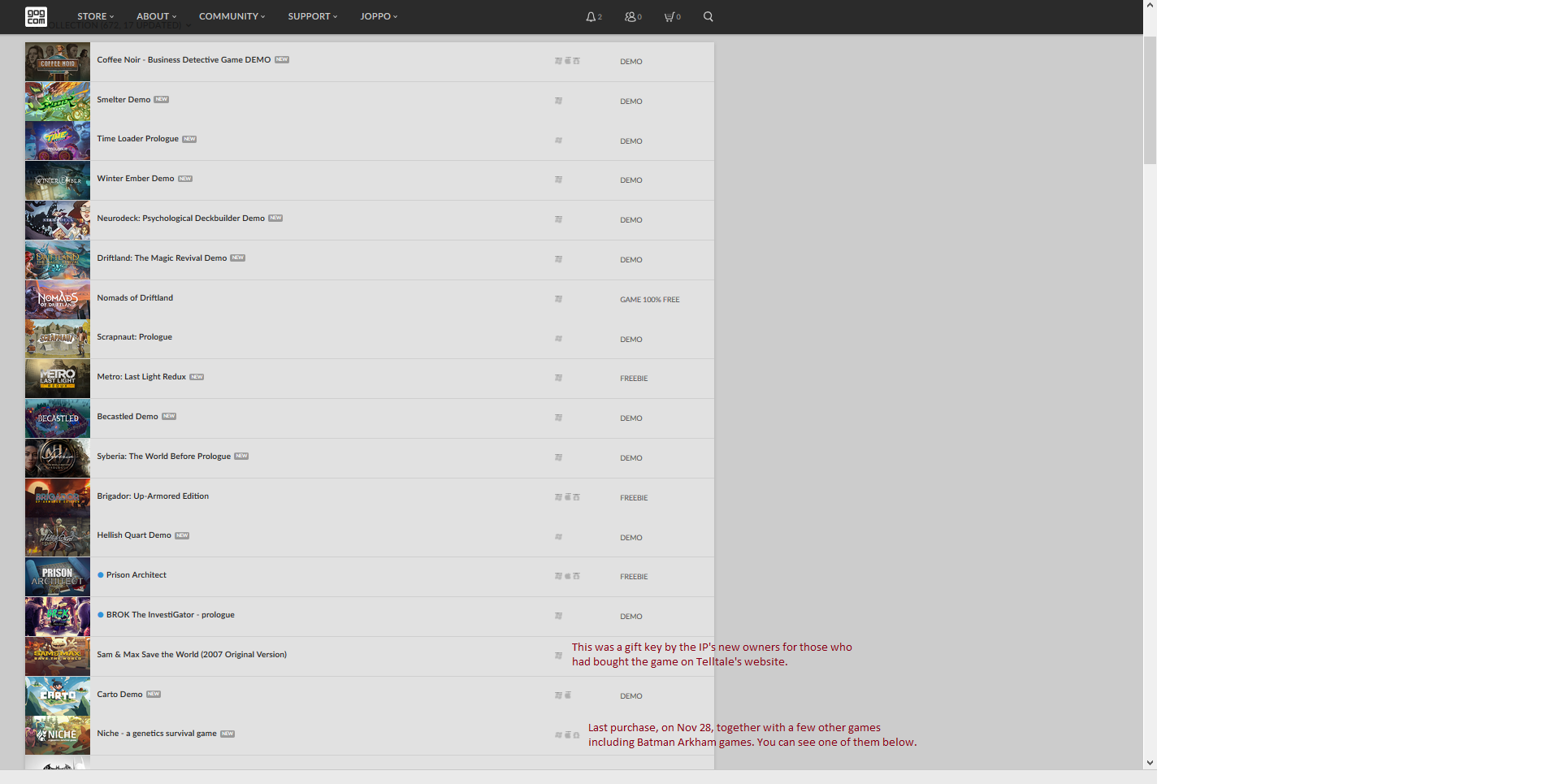Click the Winter Ember Demo thumbnail
1560x784 pixels.
[x=58, y=180]
